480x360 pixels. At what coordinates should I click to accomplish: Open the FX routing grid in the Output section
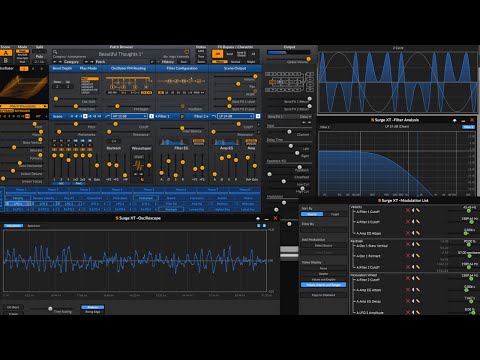point(289,82)
